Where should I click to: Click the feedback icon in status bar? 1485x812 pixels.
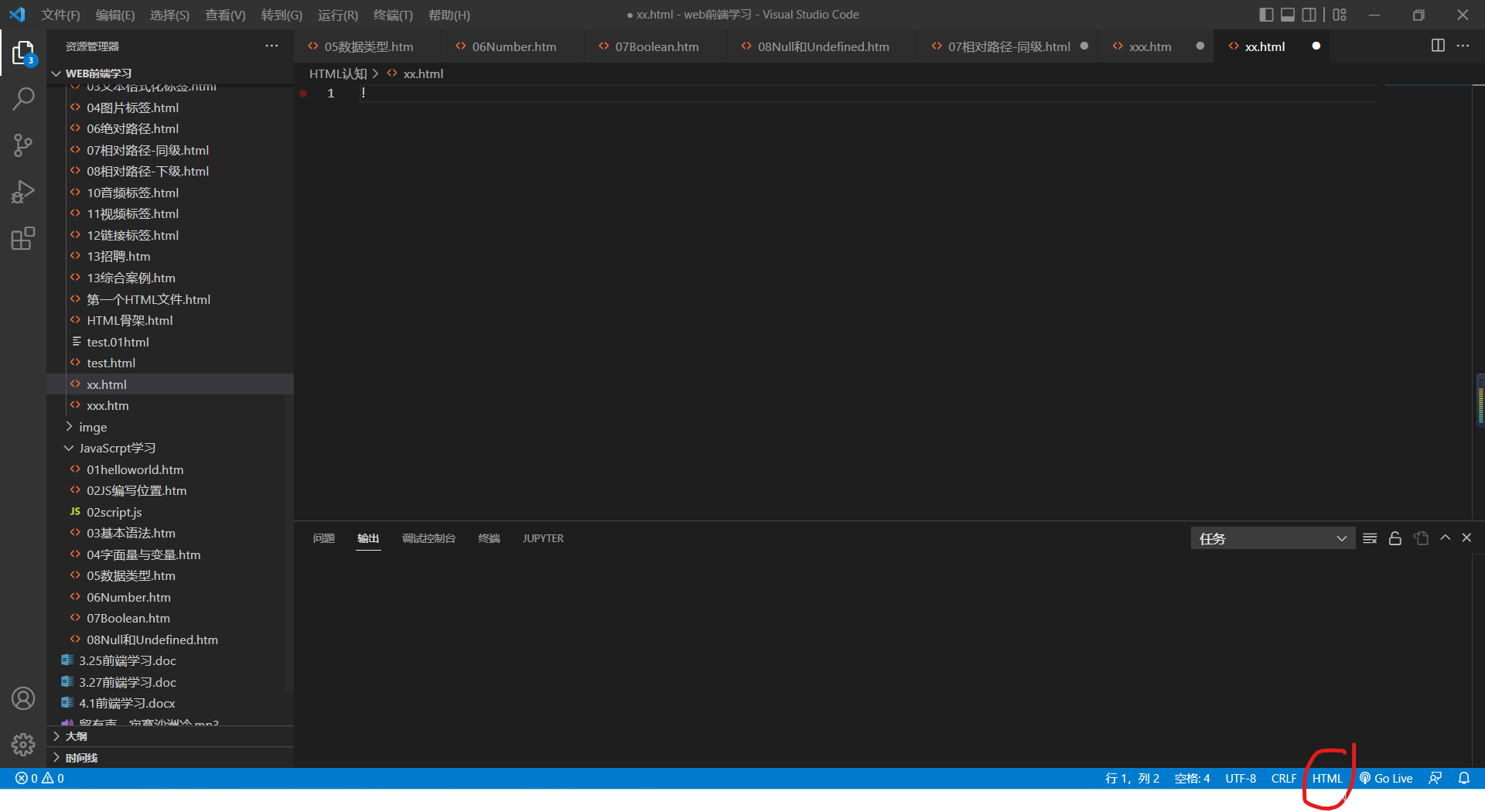click(1435, 778)
